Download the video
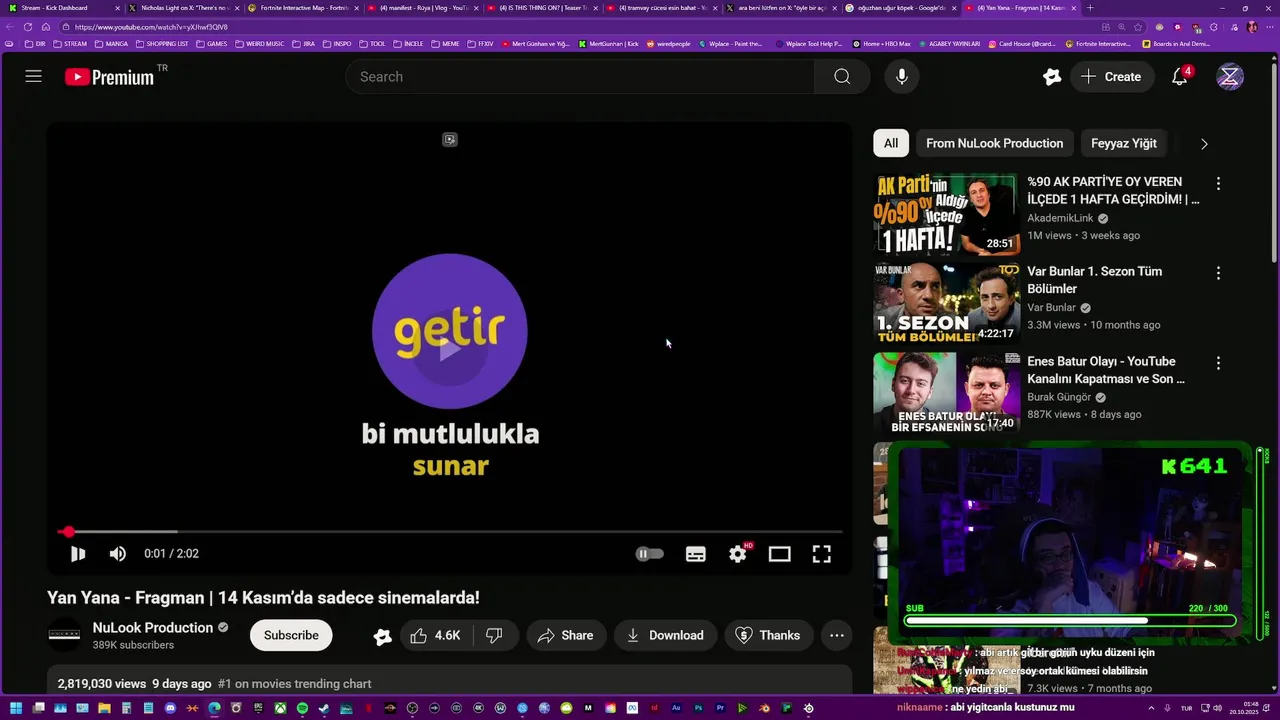The width and height of the screenshot is (1280, 720). coord(665,635)
